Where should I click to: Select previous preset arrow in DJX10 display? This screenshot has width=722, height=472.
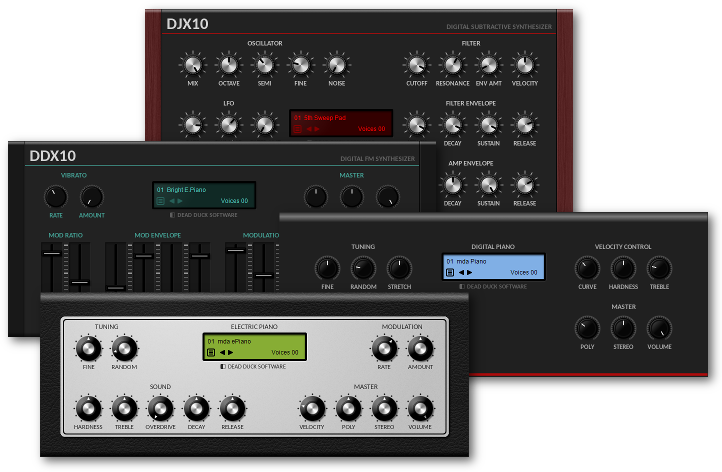click(309, 129)
